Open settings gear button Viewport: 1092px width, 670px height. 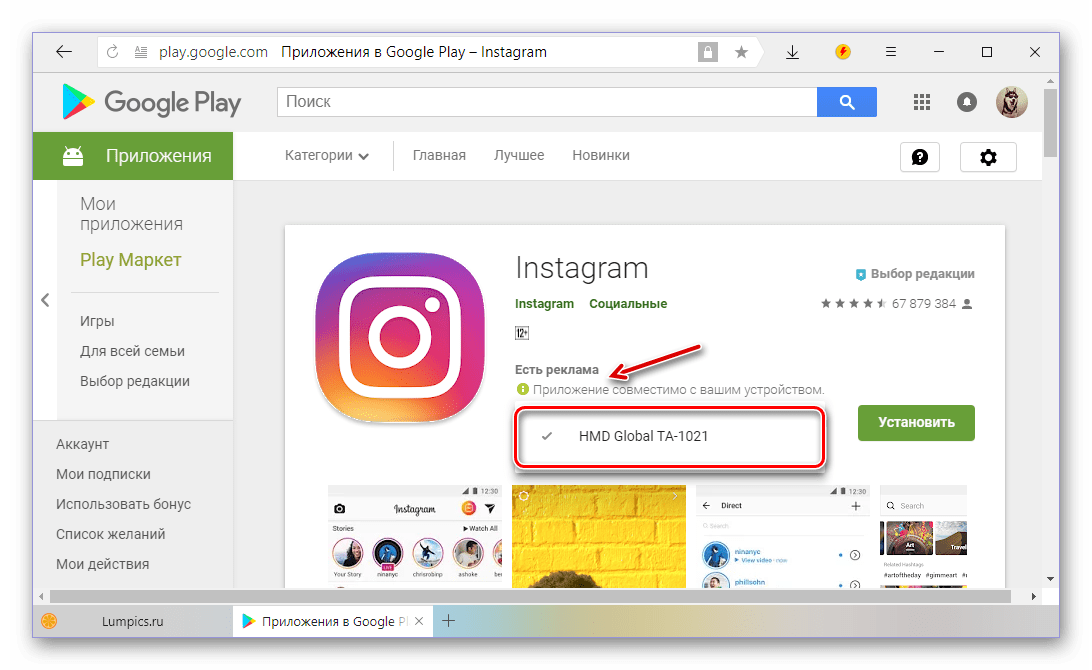pos(988,157)
